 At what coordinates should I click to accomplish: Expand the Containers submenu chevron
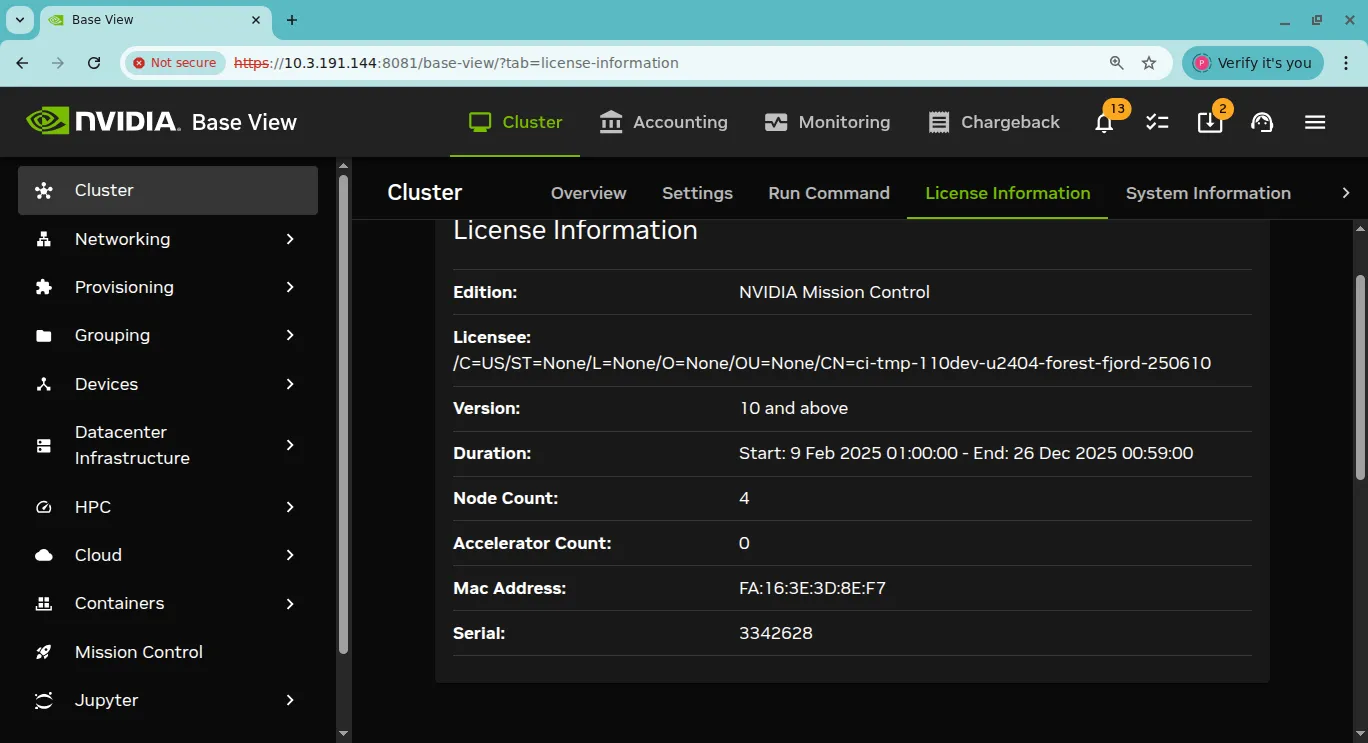pyautogui.click(x=290, y=603)
